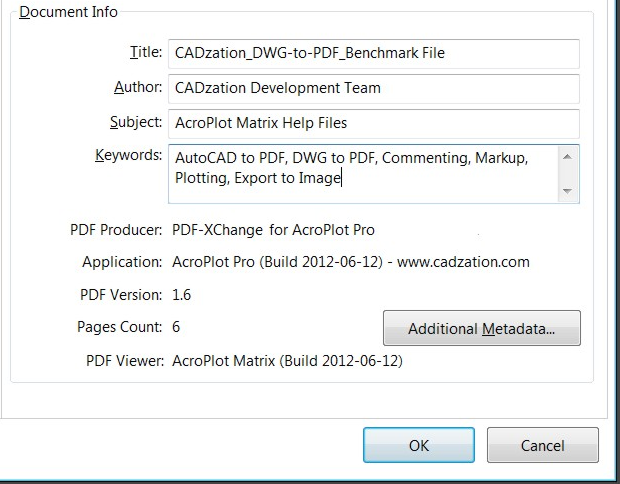Viewport: 620px width, 484px height.
Task: Focus the Subject text box
Action: (374, 123)
